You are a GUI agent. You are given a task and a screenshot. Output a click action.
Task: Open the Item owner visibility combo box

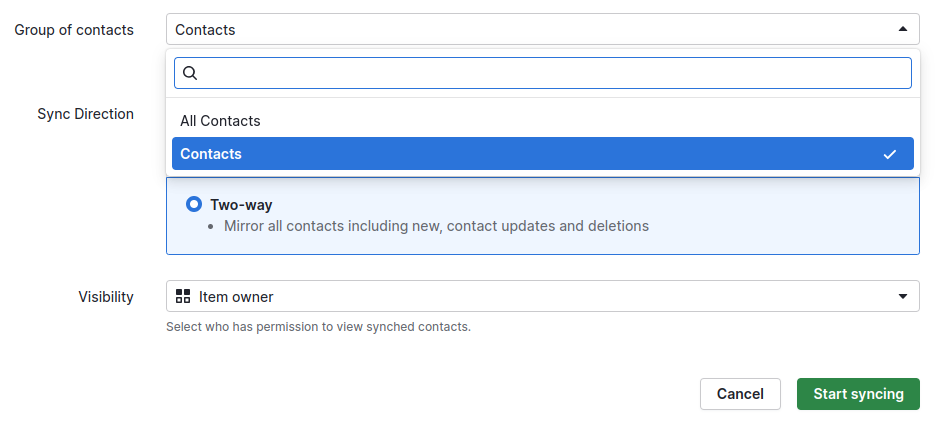[542, 296]
